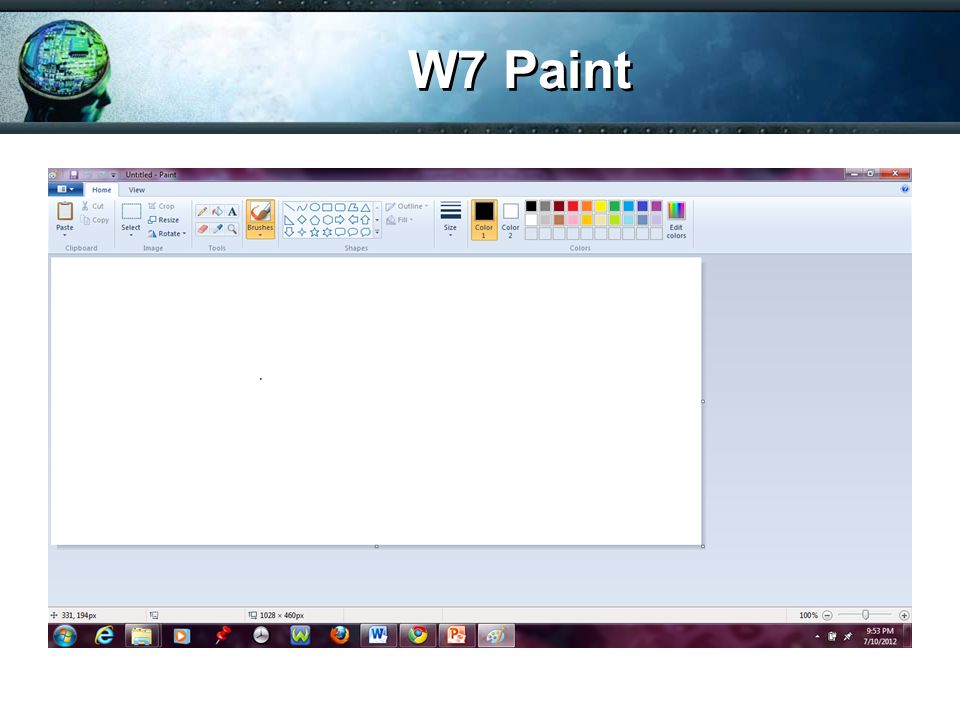Select the Right triangle shape
The width and height of the screenshot is (960, 720).
(x=289, y=220)
